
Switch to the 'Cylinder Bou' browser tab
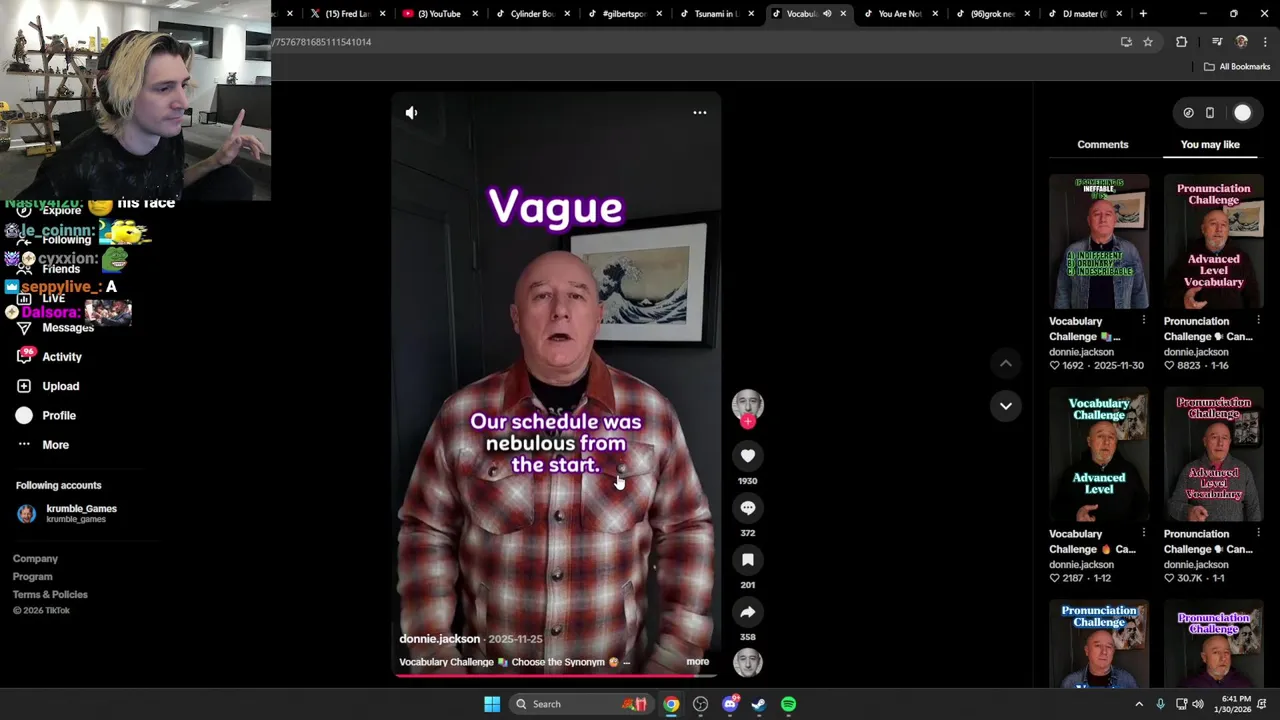pos(531,14)
